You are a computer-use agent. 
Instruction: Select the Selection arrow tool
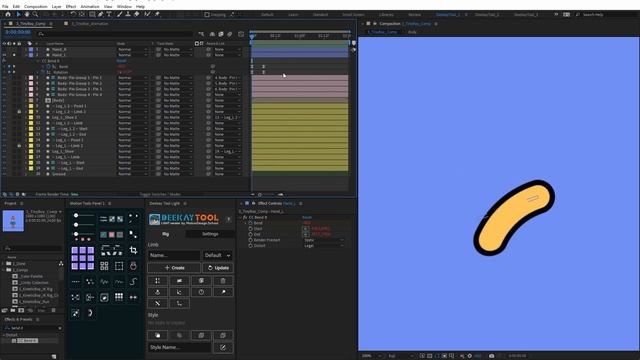18,14
